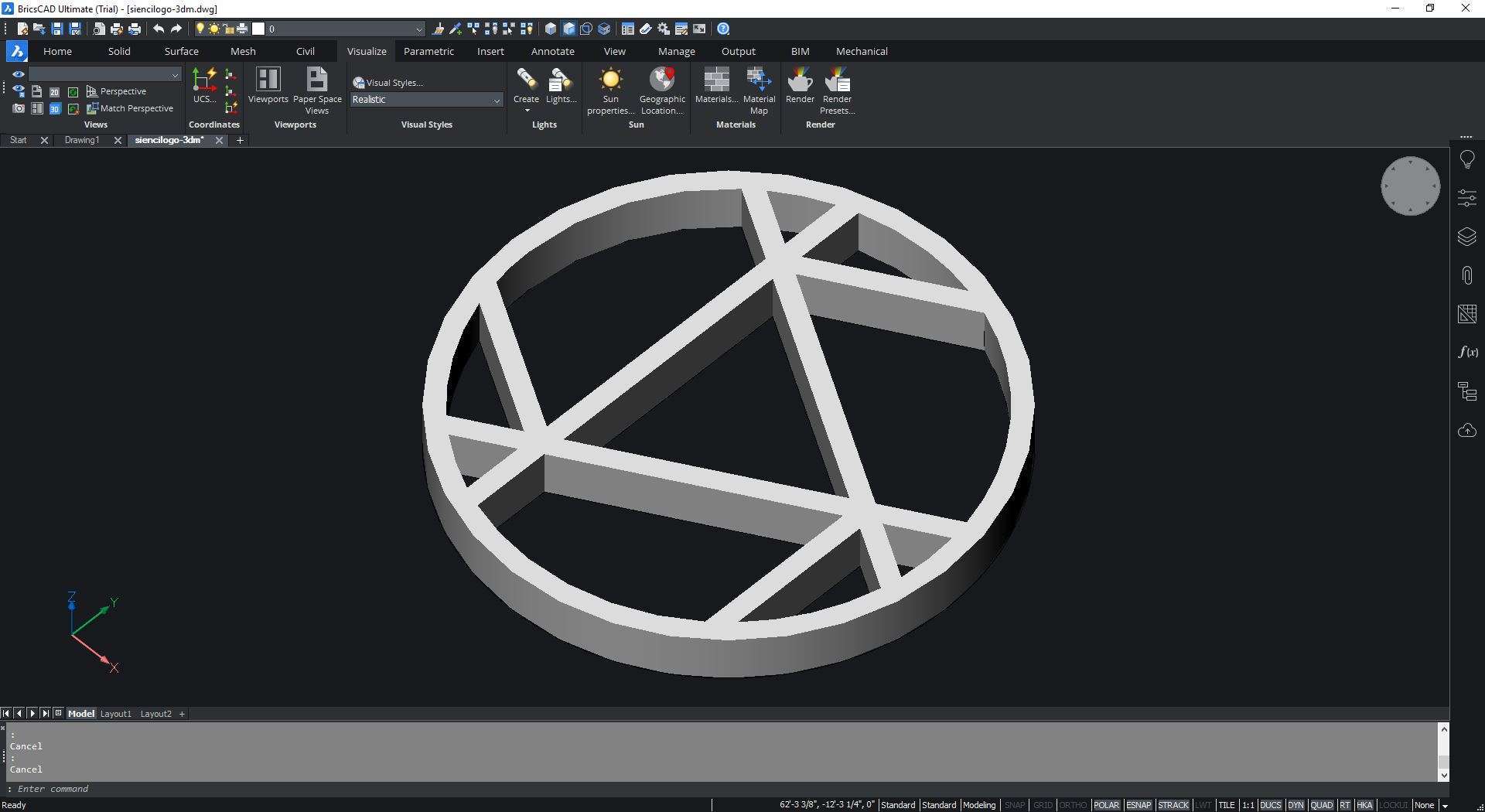Image resolution: width=1485 pixels, height=812 pixels.
Task: Open the Lights list panel icon
Action: [x=561, y=85]
